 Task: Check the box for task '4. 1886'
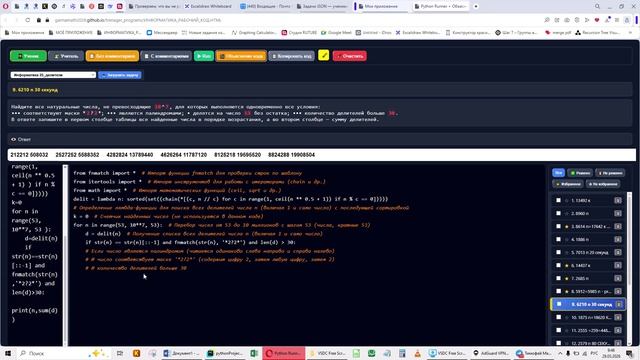pyautogui.click(x=558, y=240)
